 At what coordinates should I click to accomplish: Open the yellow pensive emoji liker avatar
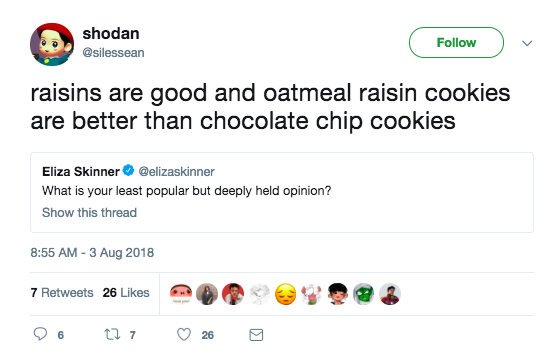[285, 294]
